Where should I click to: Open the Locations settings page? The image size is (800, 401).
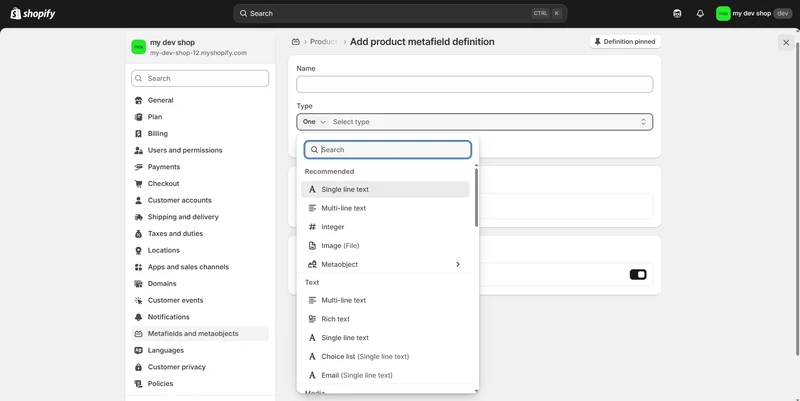point(200,250)
